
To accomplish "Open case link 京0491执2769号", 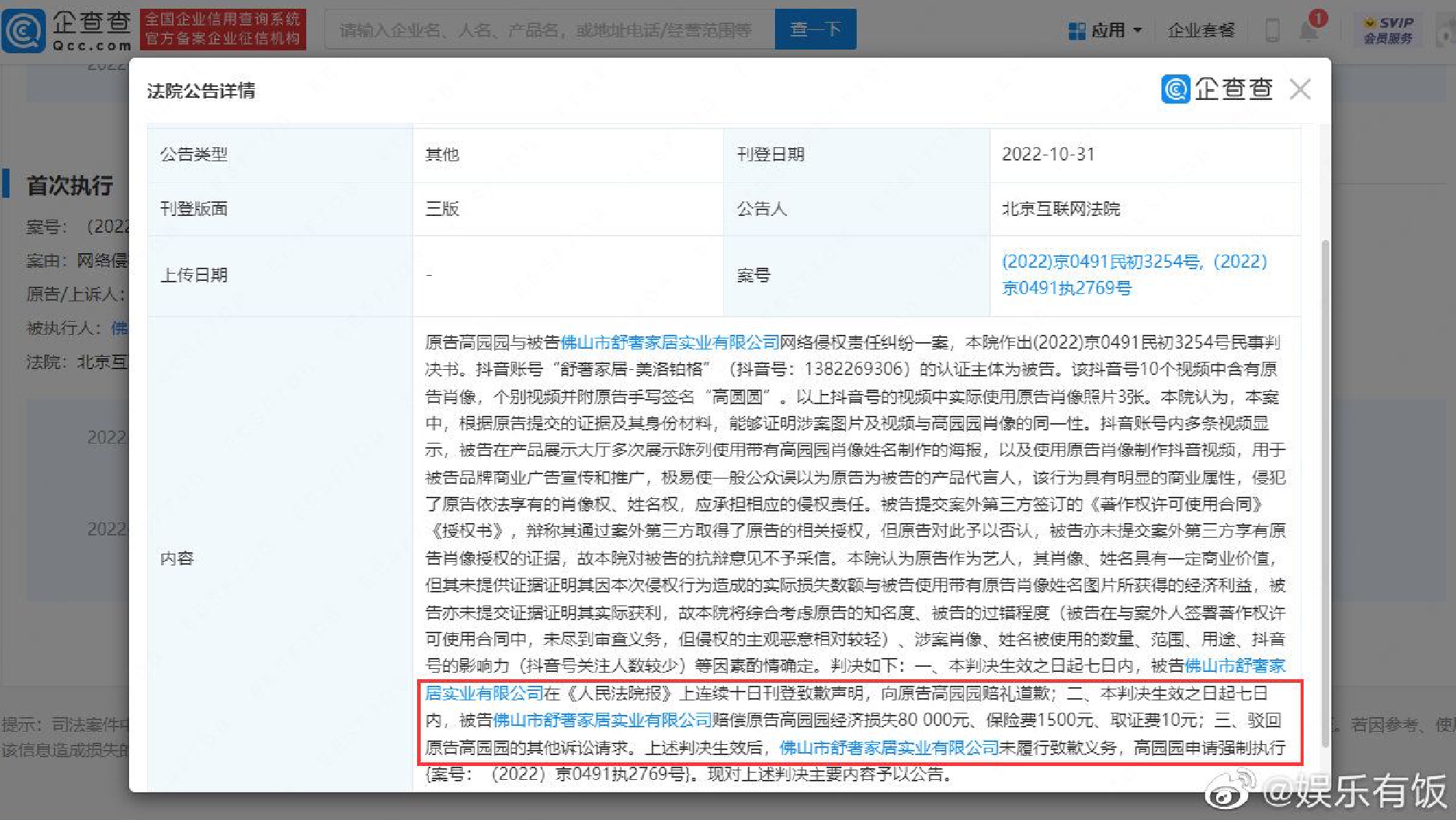I will [x=1067, y=288].
